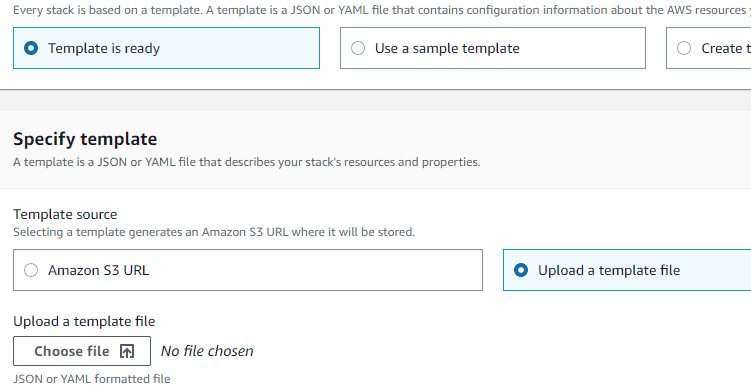751x389 pixels.
Task: Click the description under the Specify template heading
Action: click(247, 162)
